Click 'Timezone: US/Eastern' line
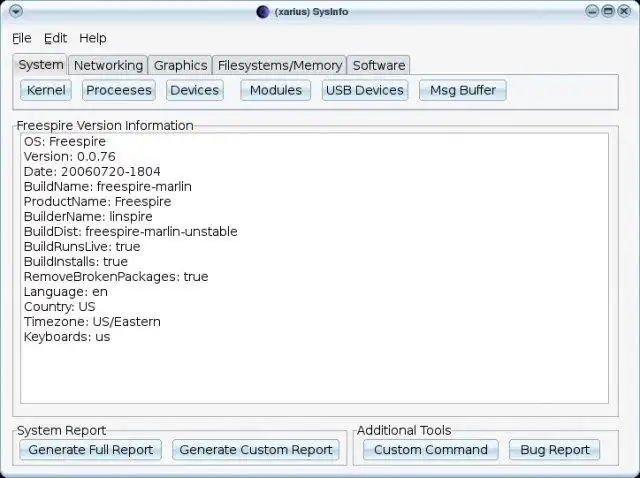640x478 pixels. coord(92,322)
